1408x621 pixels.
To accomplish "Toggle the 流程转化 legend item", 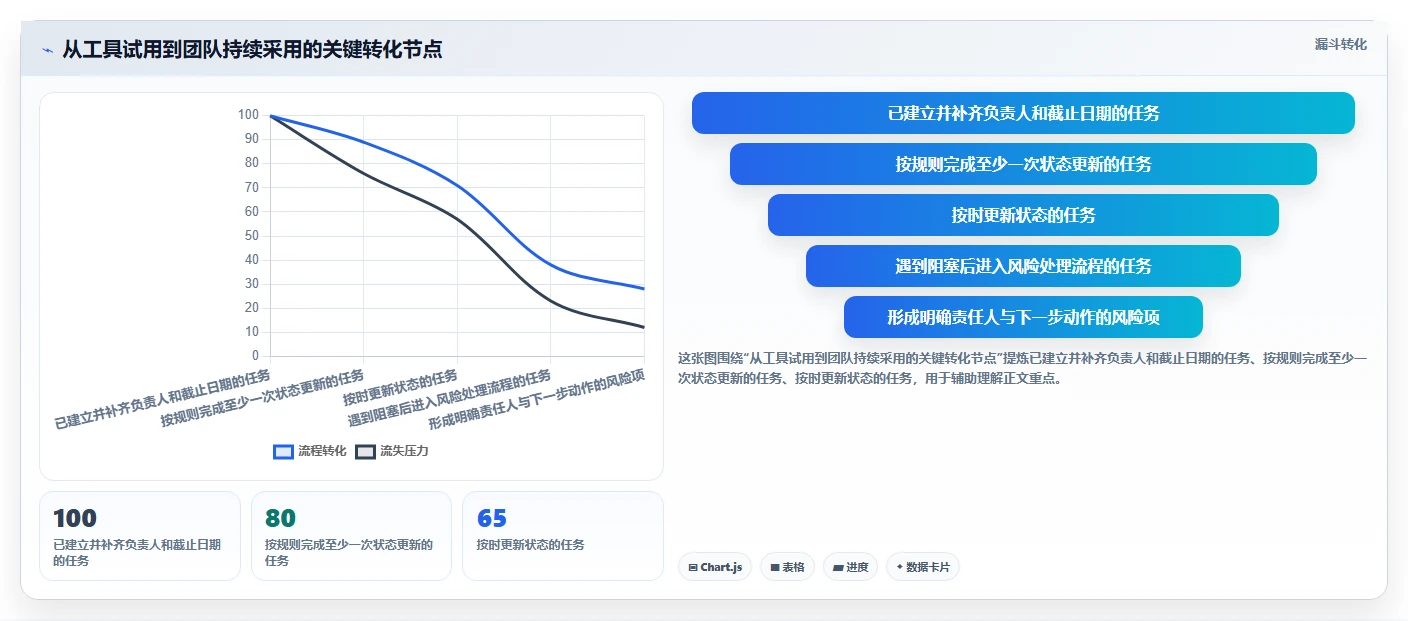I will click(310, 451).
